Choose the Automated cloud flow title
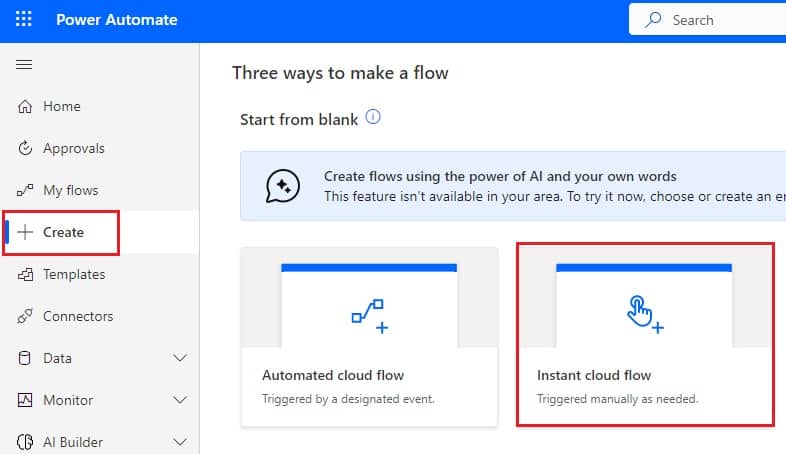The width and height of the screenshot is (786, 454). coord(333,375)
